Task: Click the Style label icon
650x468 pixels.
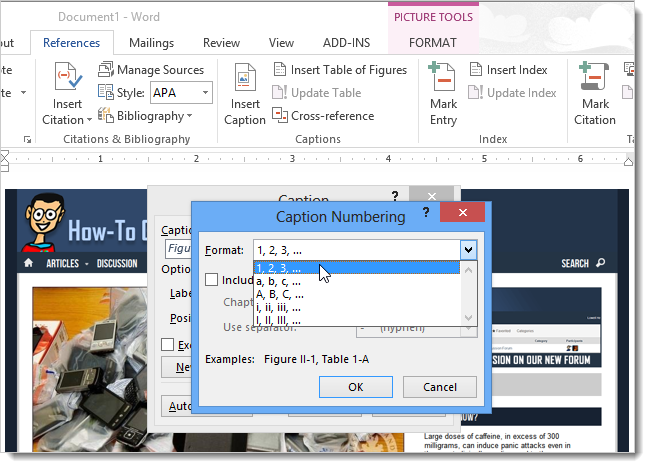Action: [105, 92]
